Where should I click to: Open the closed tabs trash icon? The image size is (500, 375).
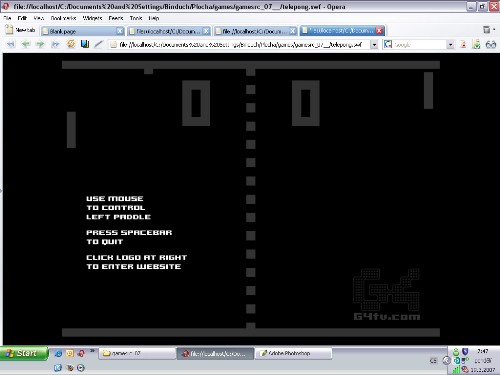487,30
